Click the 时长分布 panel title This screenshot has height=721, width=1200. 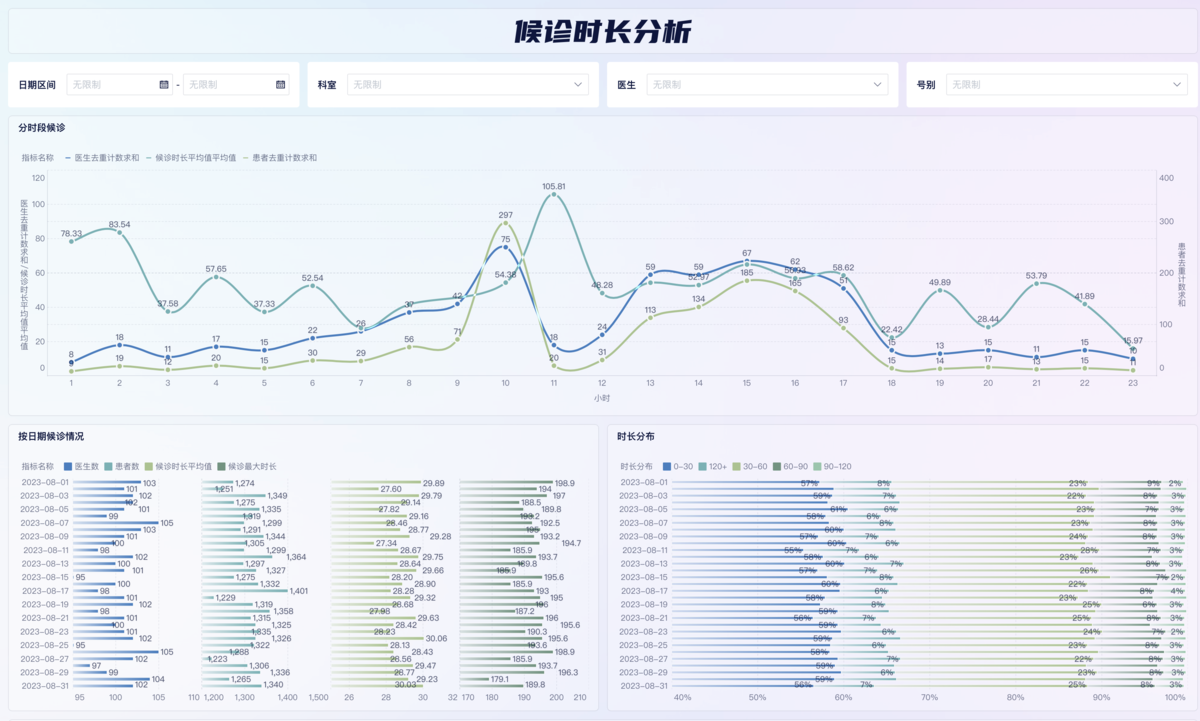635,437
